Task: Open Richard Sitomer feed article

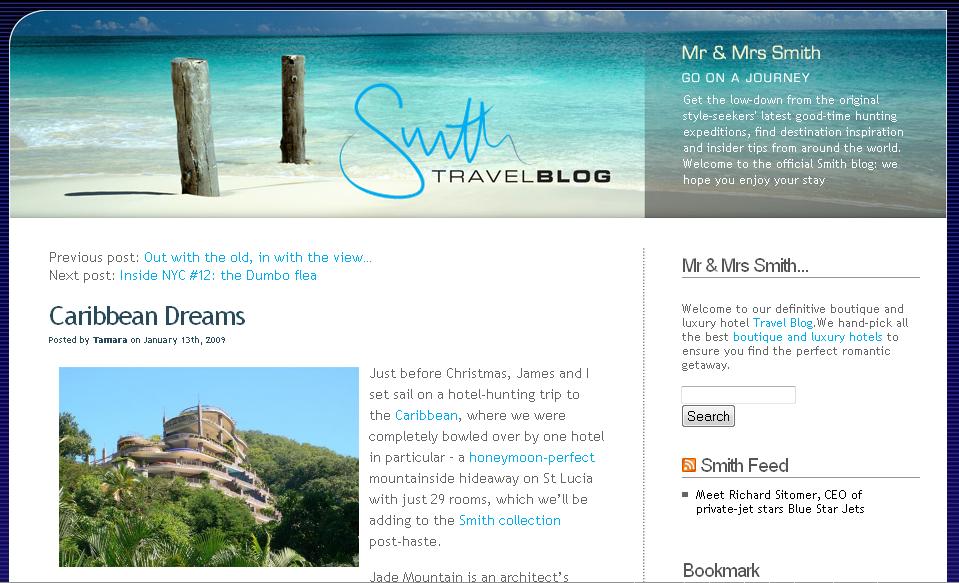Action: tap(779, 502)
